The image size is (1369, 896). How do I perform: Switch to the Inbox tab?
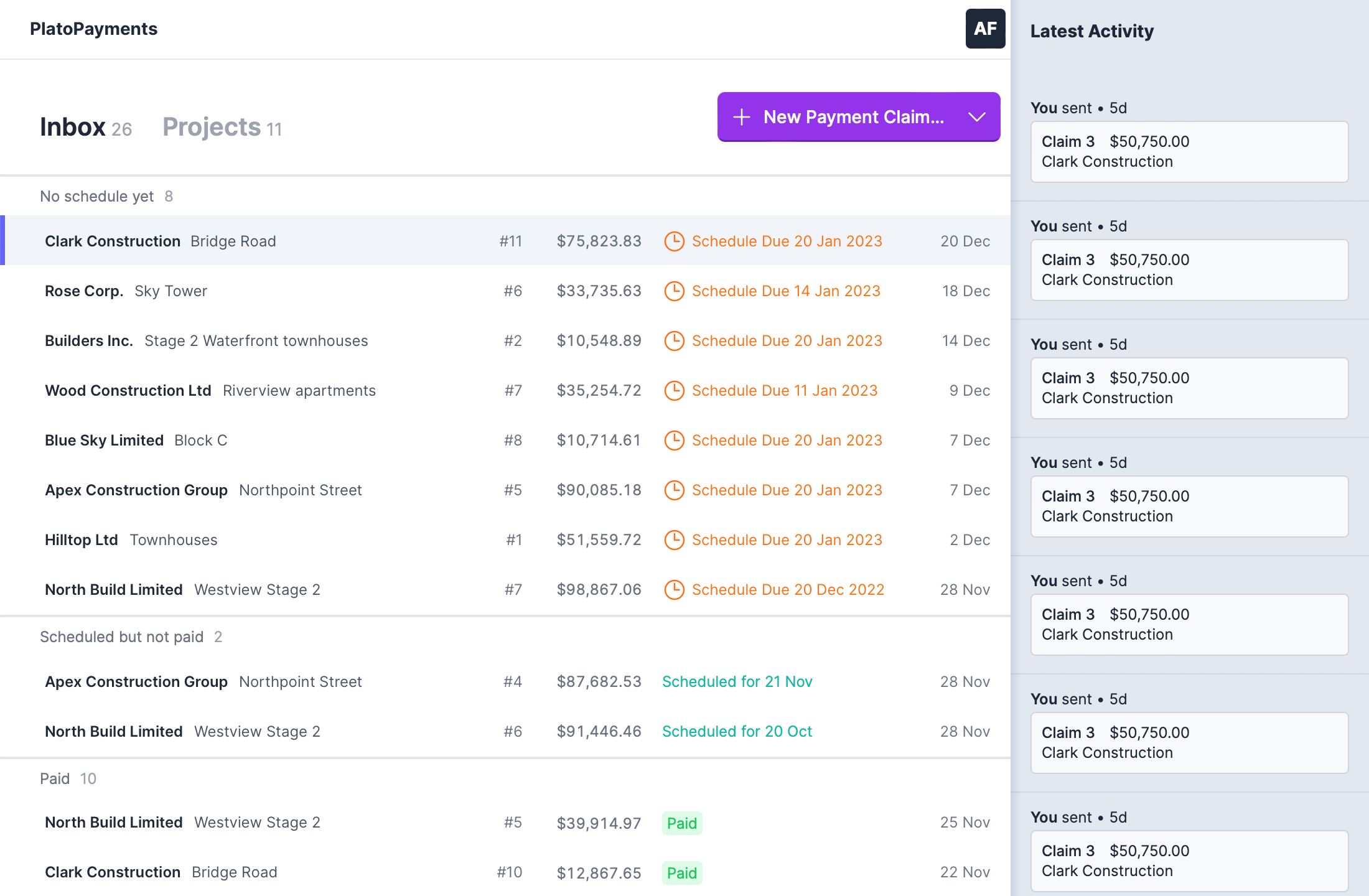(86, 127)
